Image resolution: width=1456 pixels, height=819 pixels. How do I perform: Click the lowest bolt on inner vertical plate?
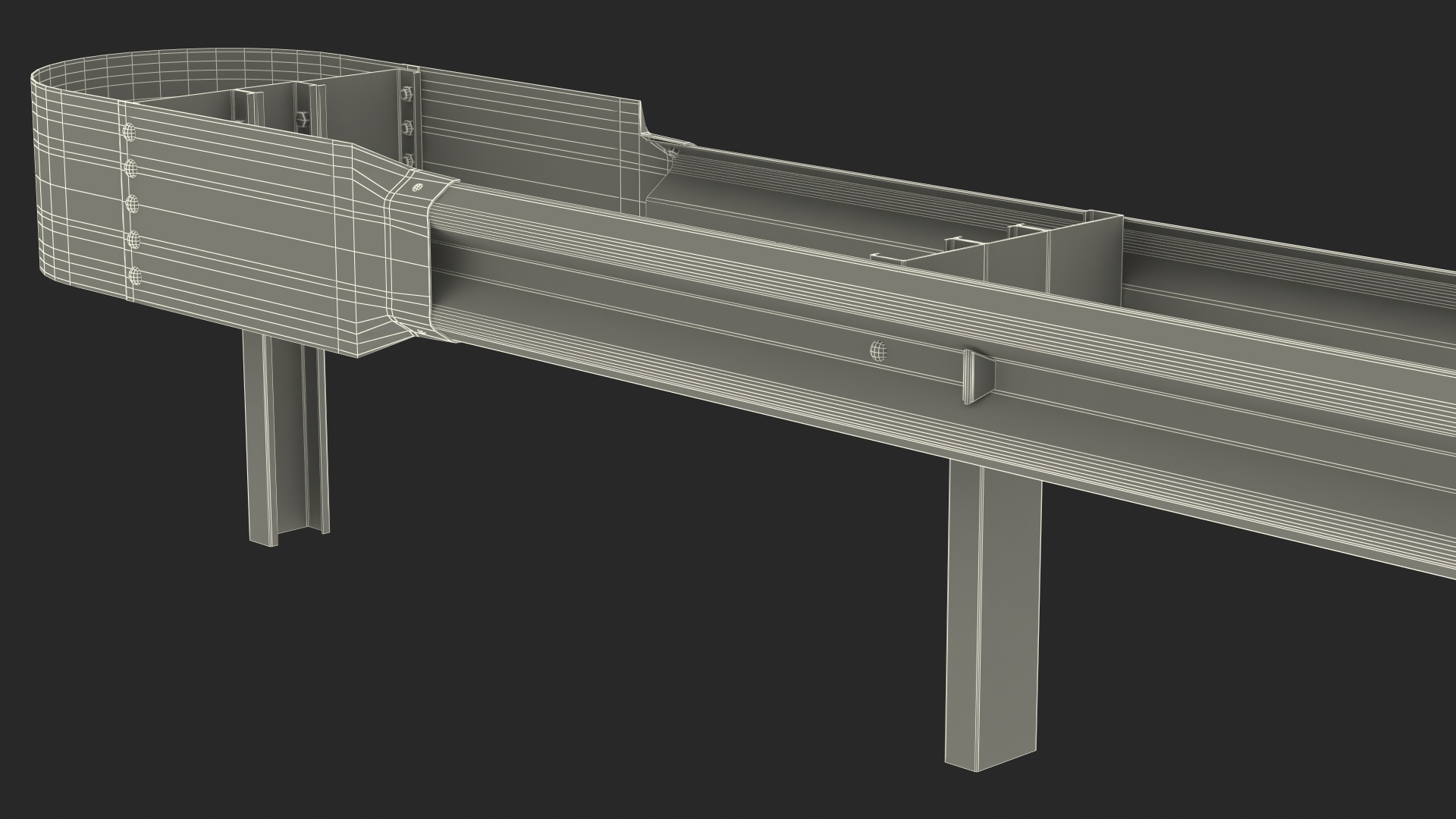409,159
